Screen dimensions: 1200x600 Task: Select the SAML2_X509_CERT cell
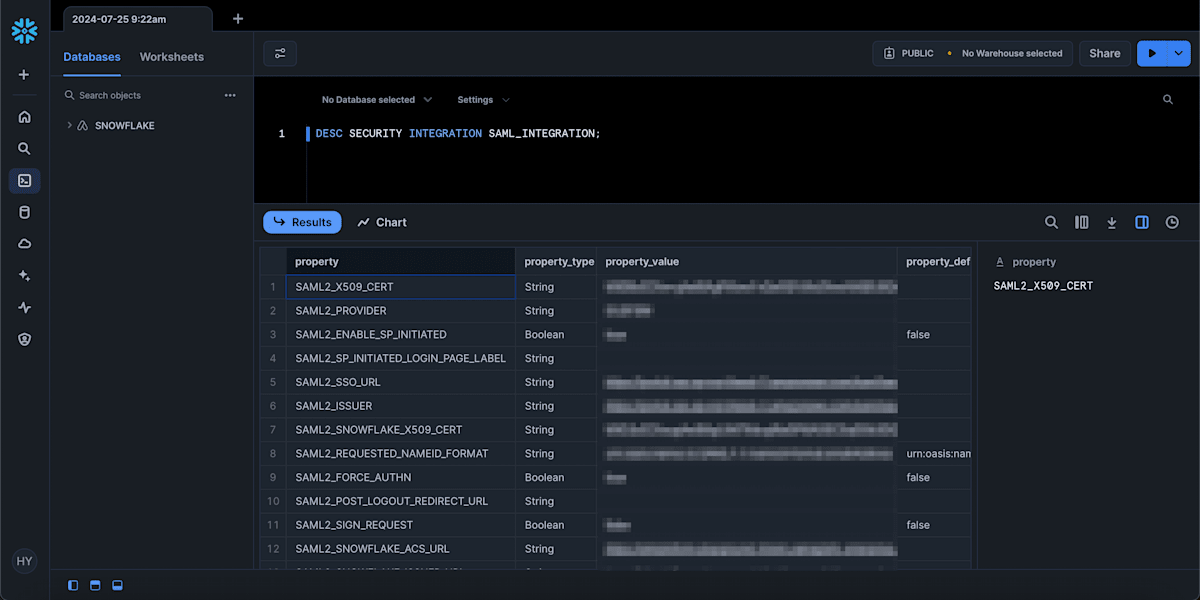click(x=401, y=287)
